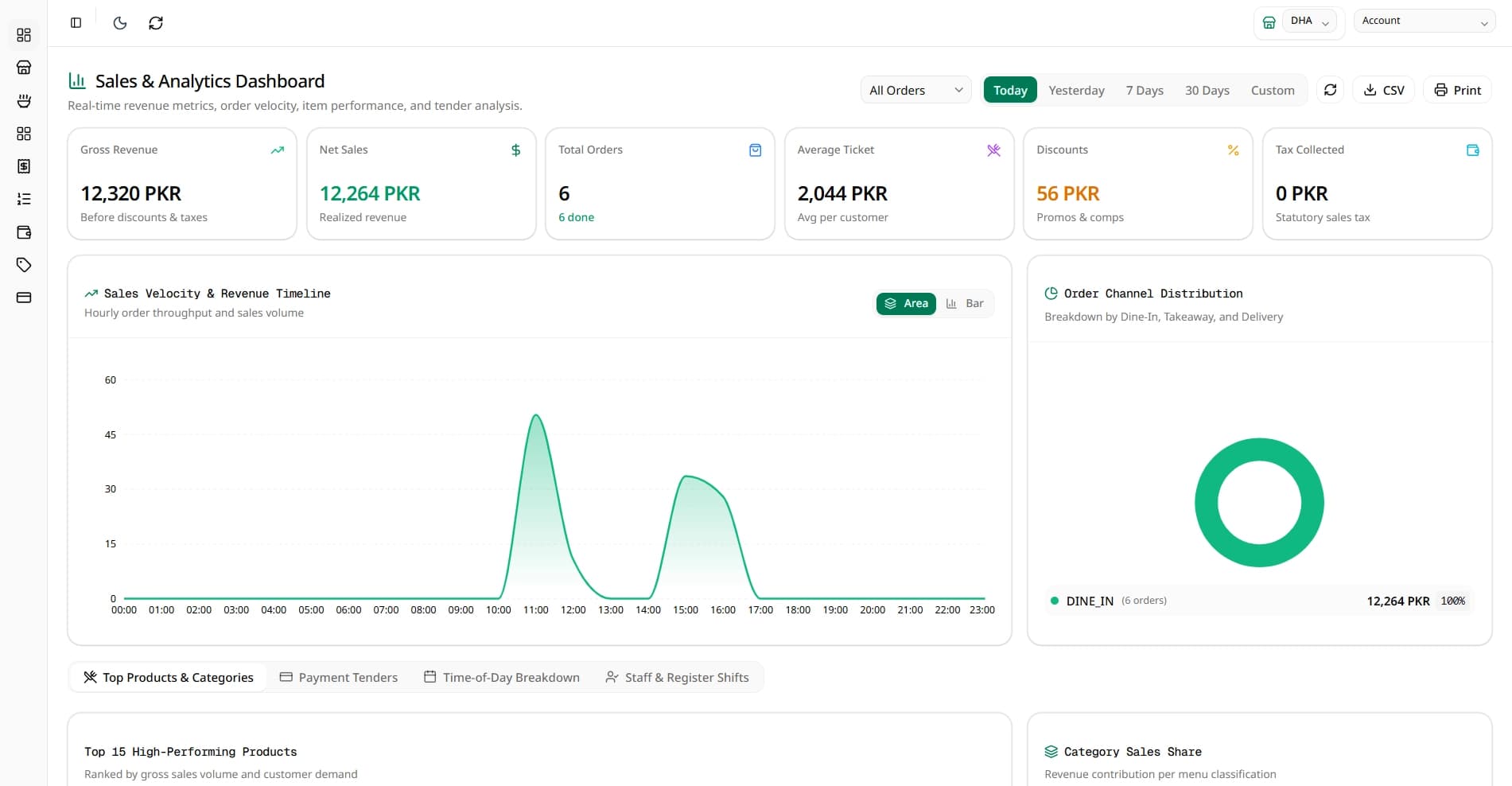Open the DHA branch dropdown
Screen dimensions: 1512x786
coord(1309,21)
